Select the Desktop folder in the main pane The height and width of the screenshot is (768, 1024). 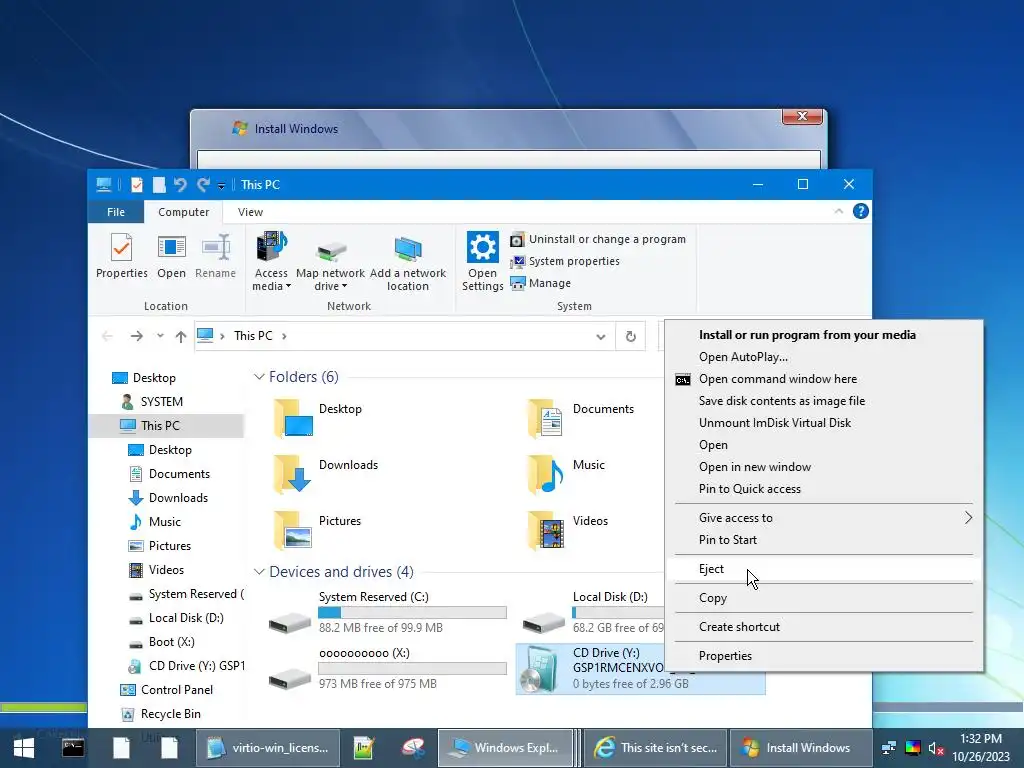tap(318, 418)
